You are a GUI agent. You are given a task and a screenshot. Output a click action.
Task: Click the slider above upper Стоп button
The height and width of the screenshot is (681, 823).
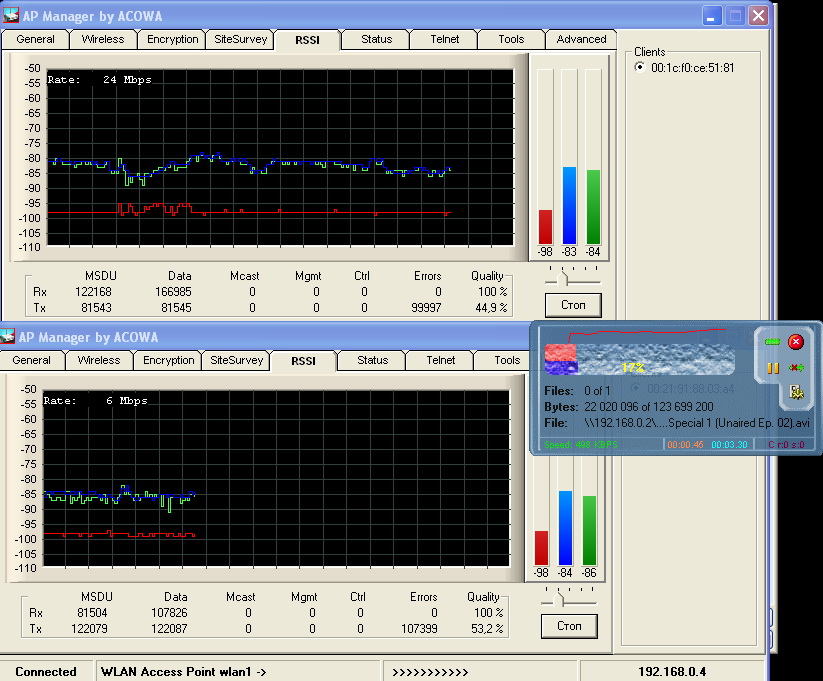[x=567, y=275]
